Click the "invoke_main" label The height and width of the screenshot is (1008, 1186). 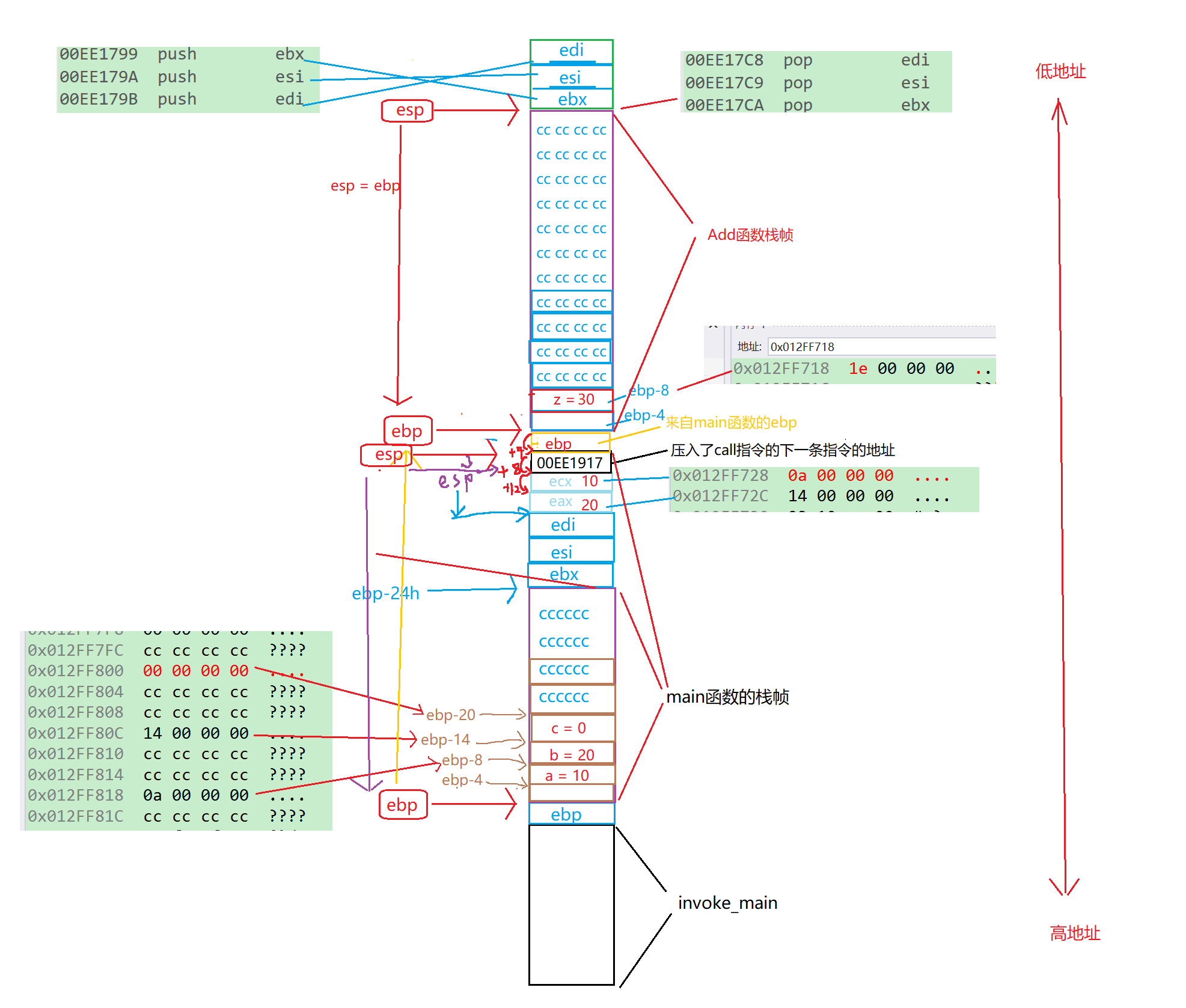click(727, 903)
